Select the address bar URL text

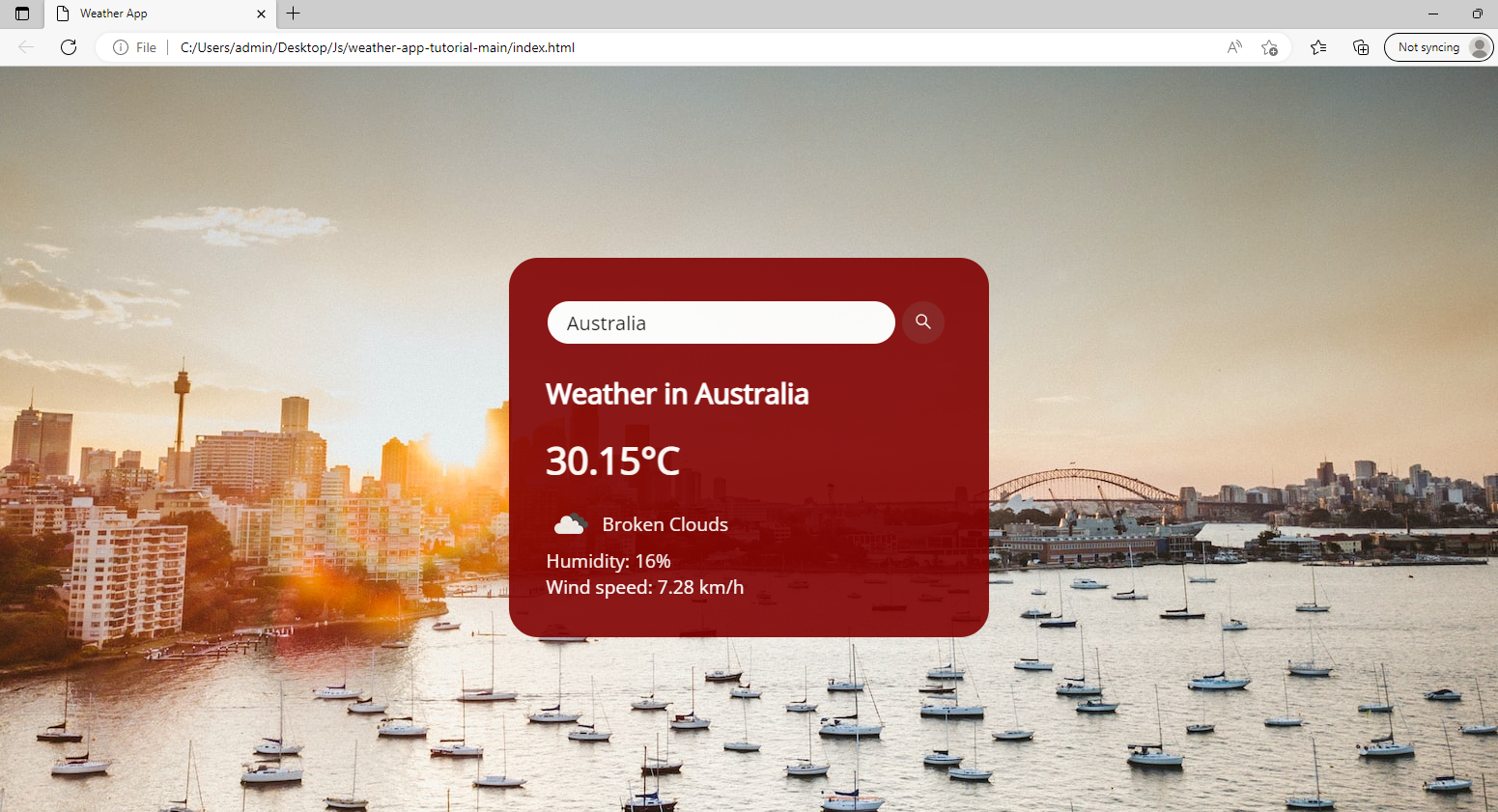pyautogui.click(x=377, y=46)
